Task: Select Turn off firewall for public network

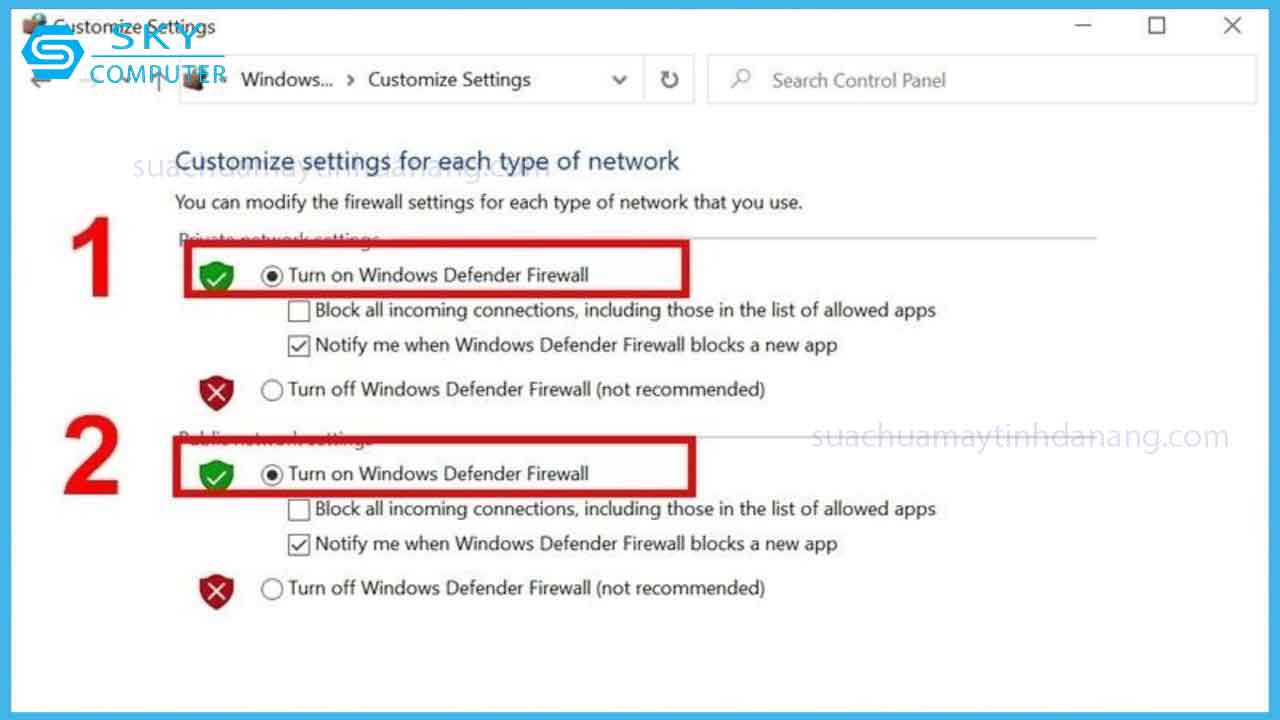Action: [x=271, y=589]
